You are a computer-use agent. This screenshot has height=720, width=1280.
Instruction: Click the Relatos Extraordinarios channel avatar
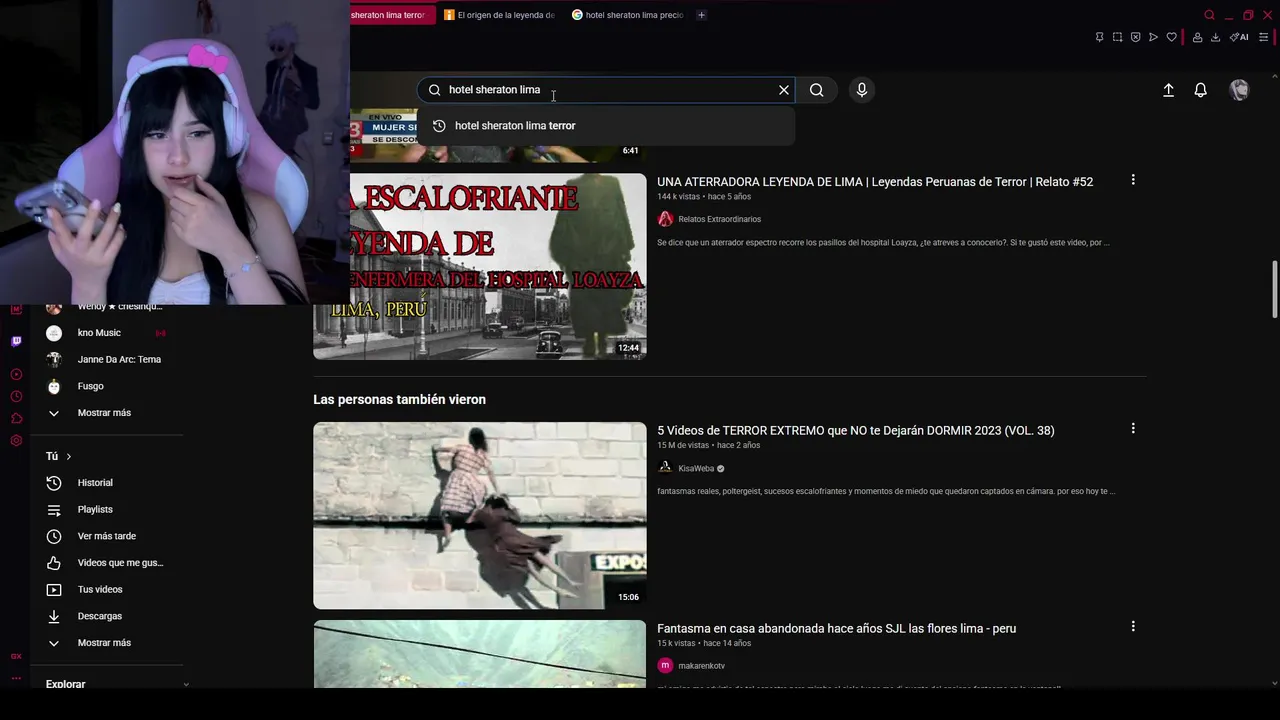665,219
